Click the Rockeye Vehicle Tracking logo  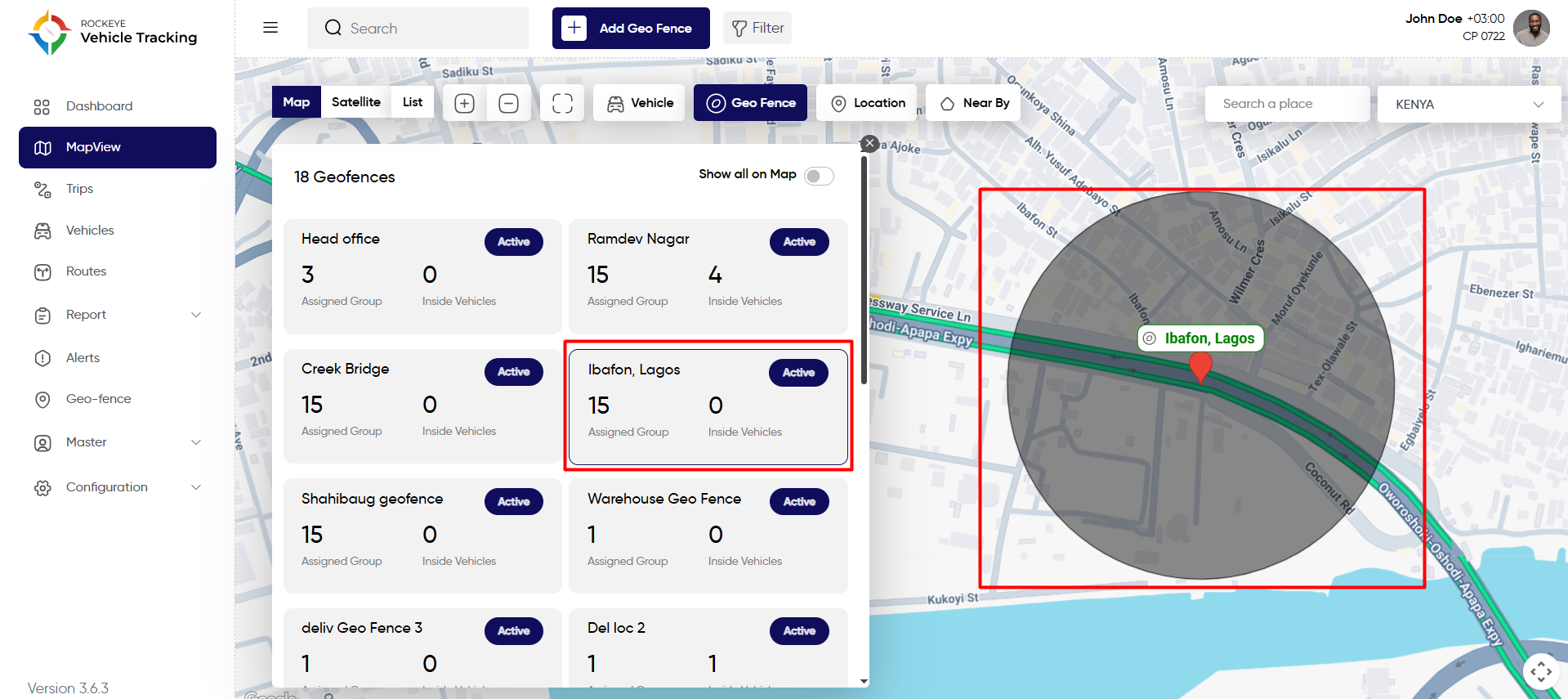pyautogui.click(x=113, y=33)
